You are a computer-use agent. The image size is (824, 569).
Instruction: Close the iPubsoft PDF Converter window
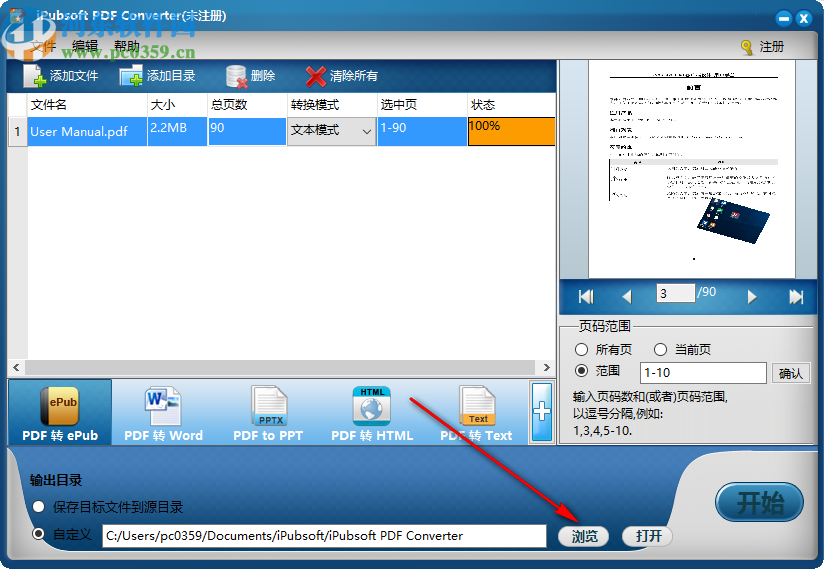coord(804,18)
